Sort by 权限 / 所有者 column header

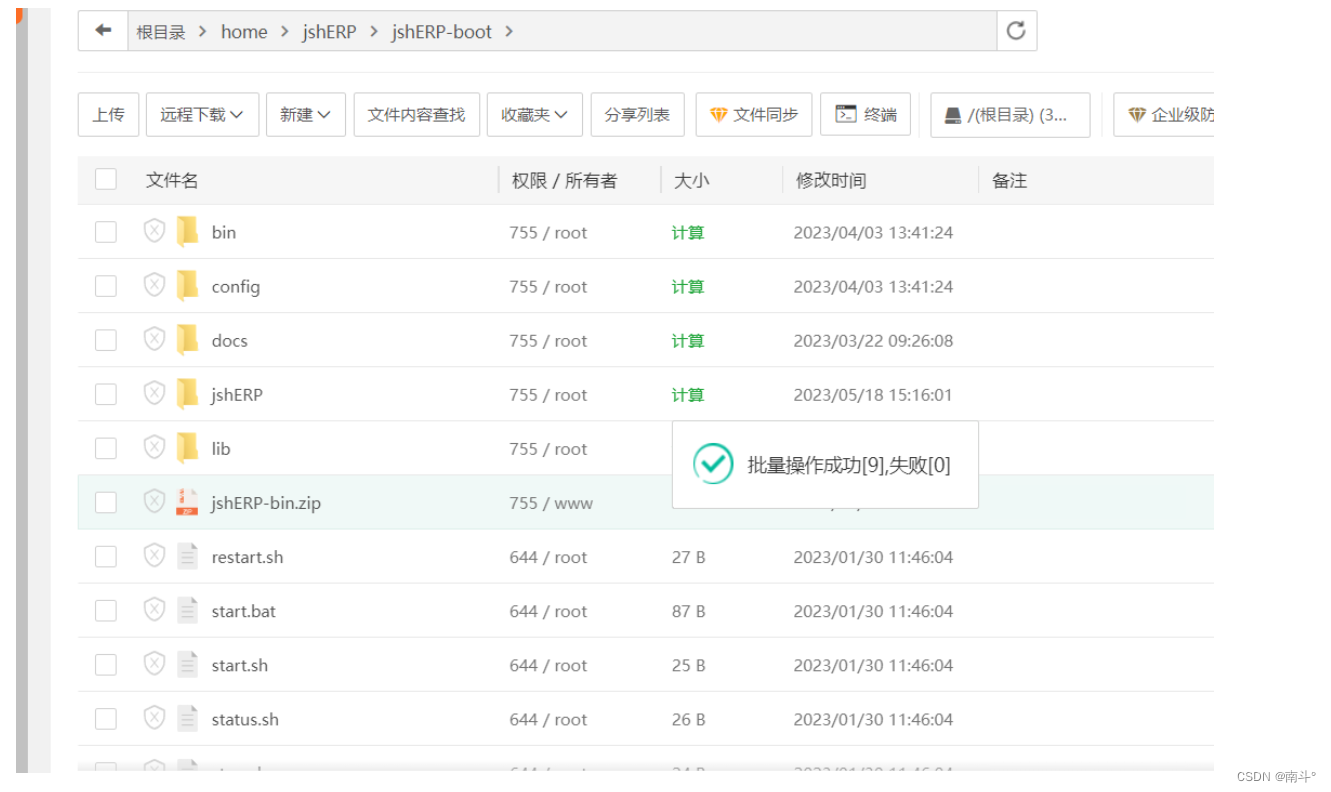tap(565, 180)
